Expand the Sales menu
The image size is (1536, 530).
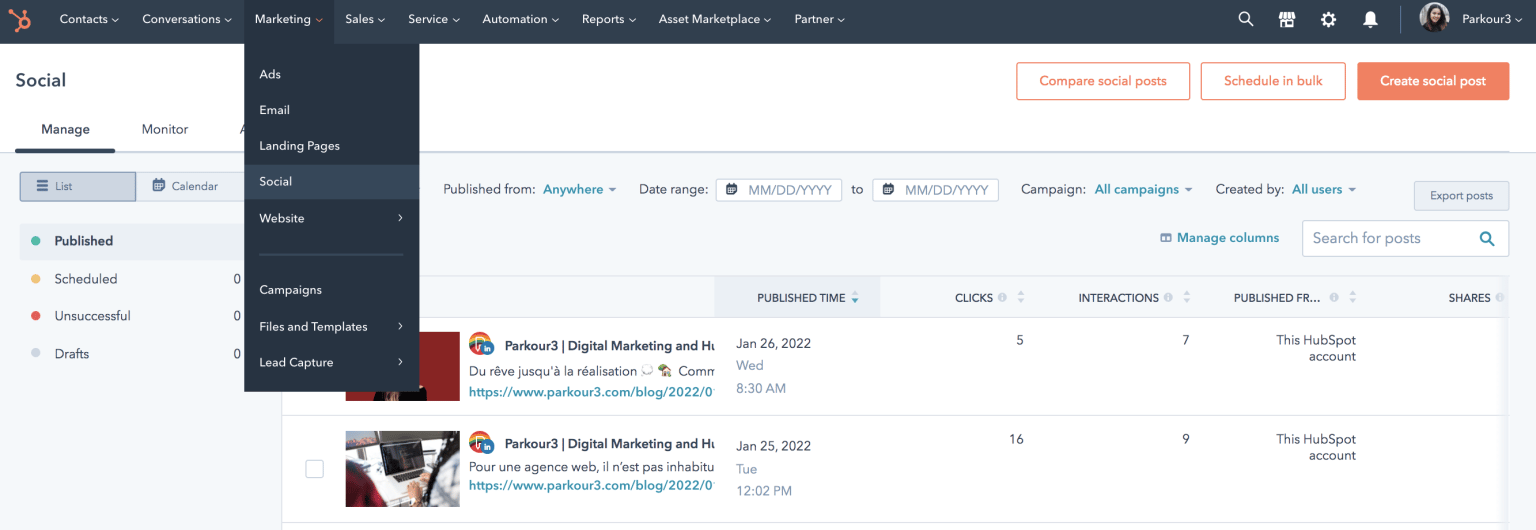pos(365,19)
